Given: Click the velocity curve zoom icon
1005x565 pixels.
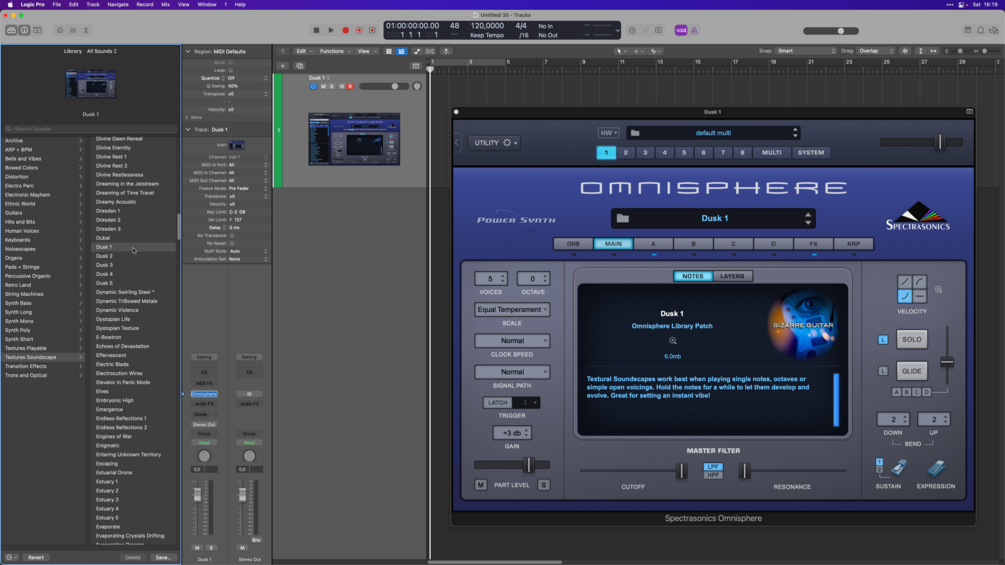Looking at the screenshot, I should pos(938,290).
